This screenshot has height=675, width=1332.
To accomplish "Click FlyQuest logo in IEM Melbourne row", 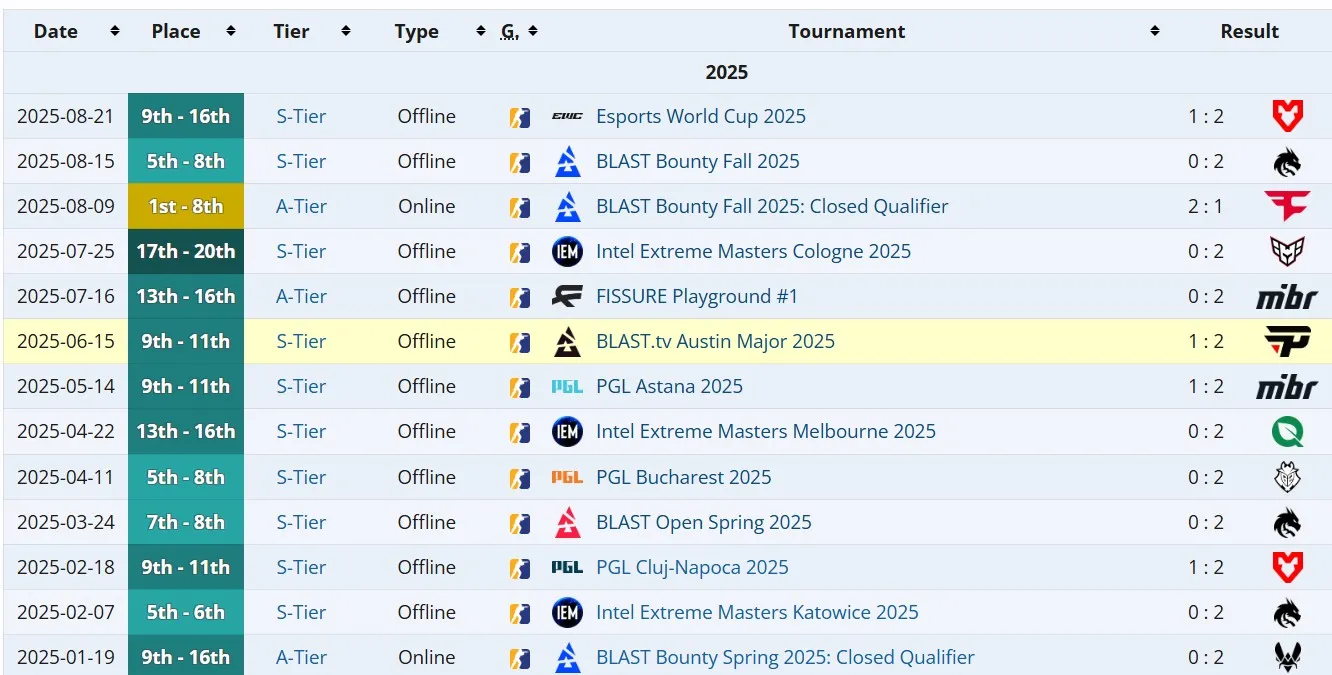I will 1287,431.
